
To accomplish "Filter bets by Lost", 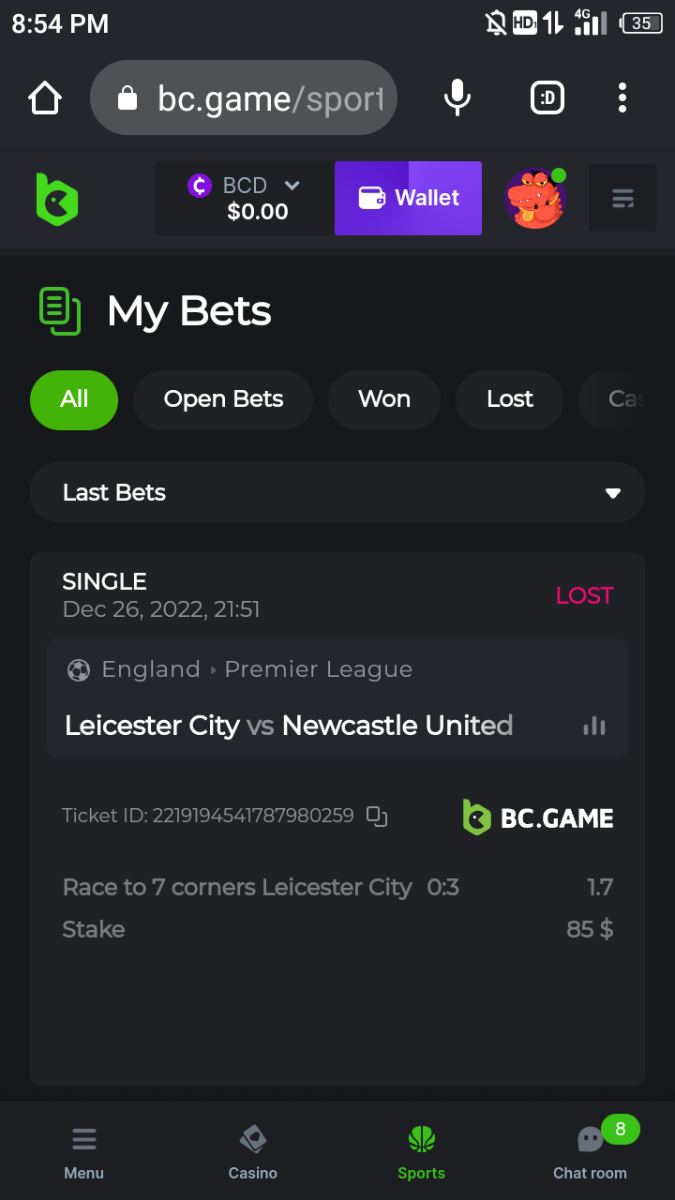I will coord(510,399).
